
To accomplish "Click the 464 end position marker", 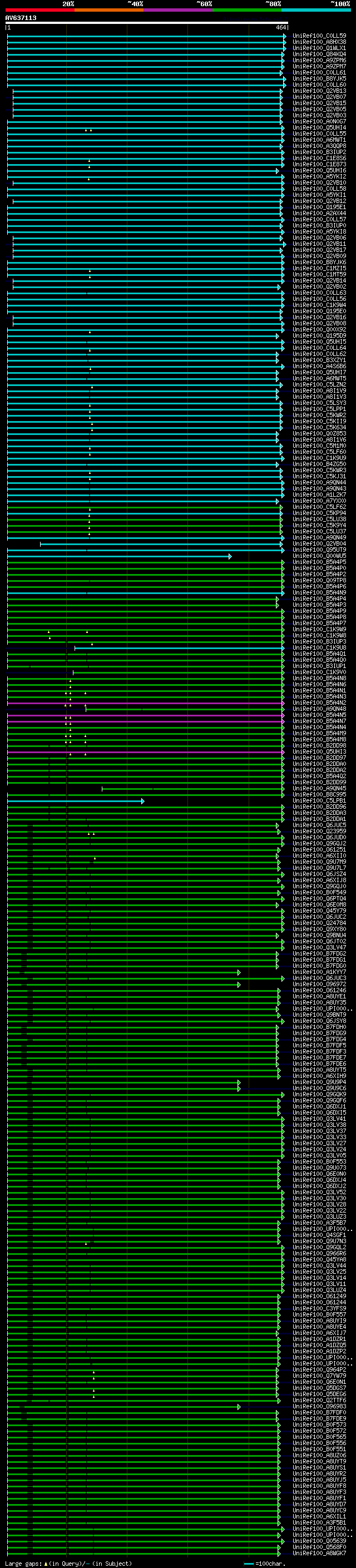I will tap(281, 27).
